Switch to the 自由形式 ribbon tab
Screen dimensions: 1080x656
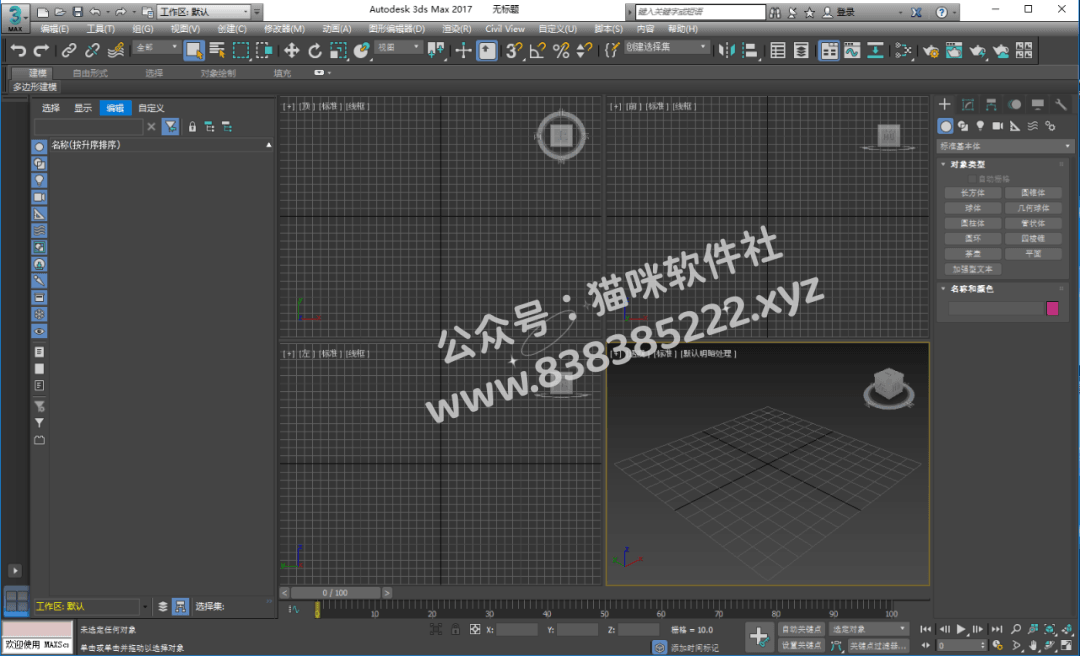90,73
